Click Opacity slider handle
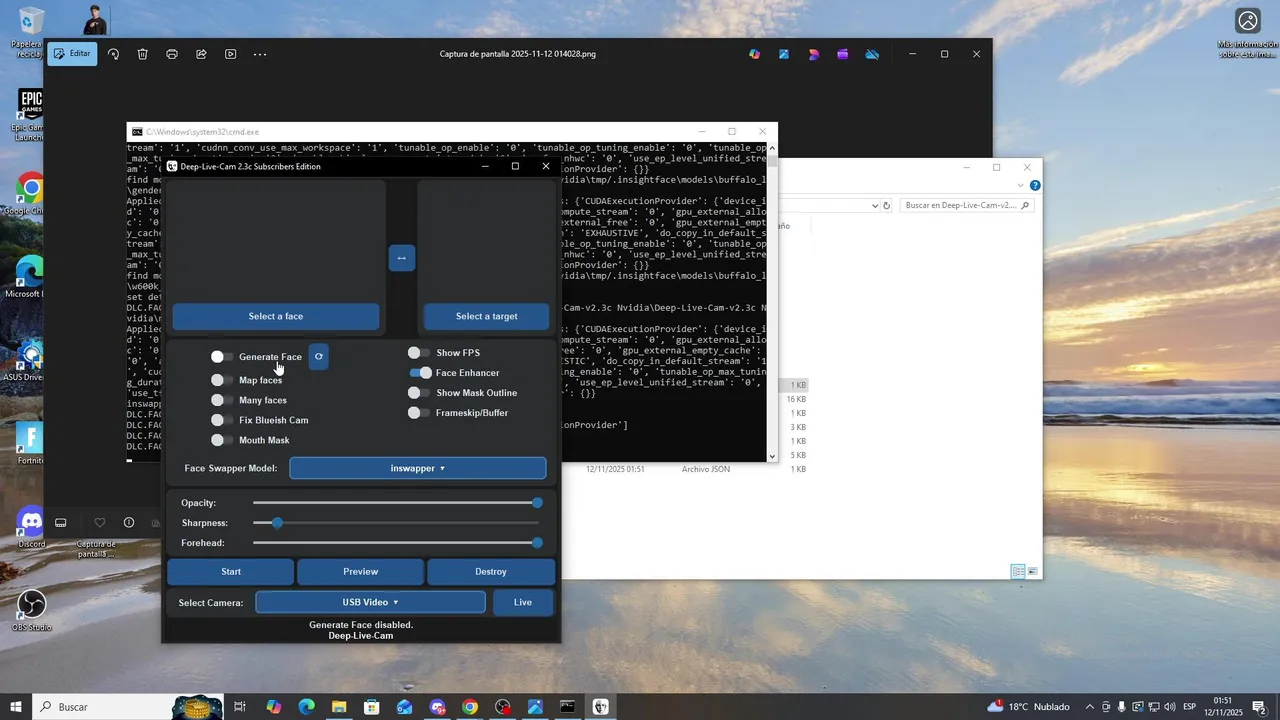The width and height of the screenshot is (1280, 720). pyautogui.click(x=537, y=503)
